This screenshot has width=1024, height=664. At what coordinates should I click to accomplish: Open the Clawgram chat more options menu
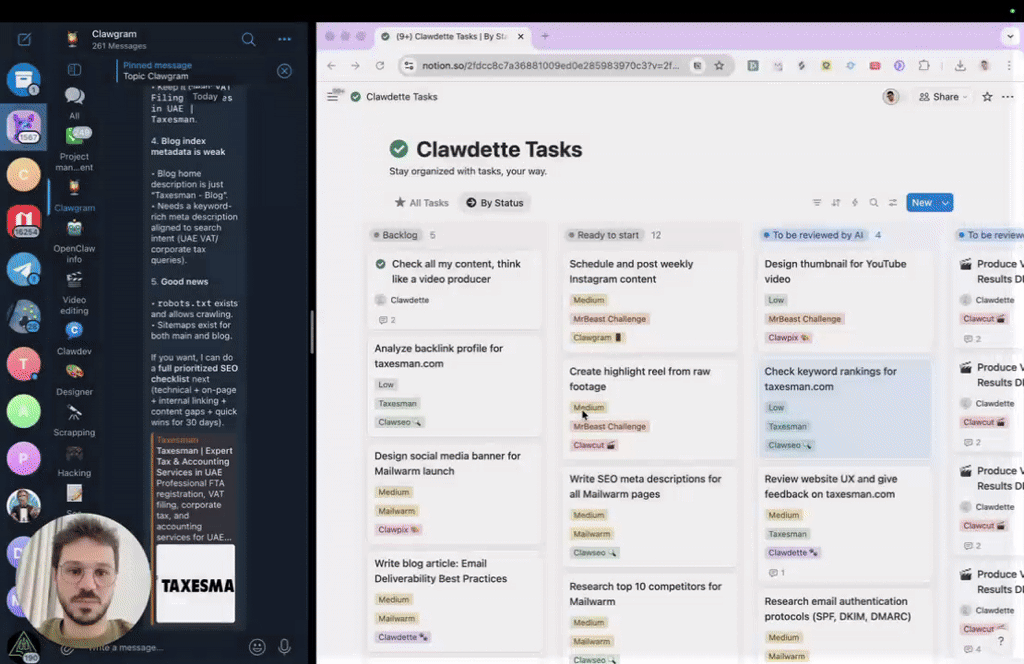(284, 39)
